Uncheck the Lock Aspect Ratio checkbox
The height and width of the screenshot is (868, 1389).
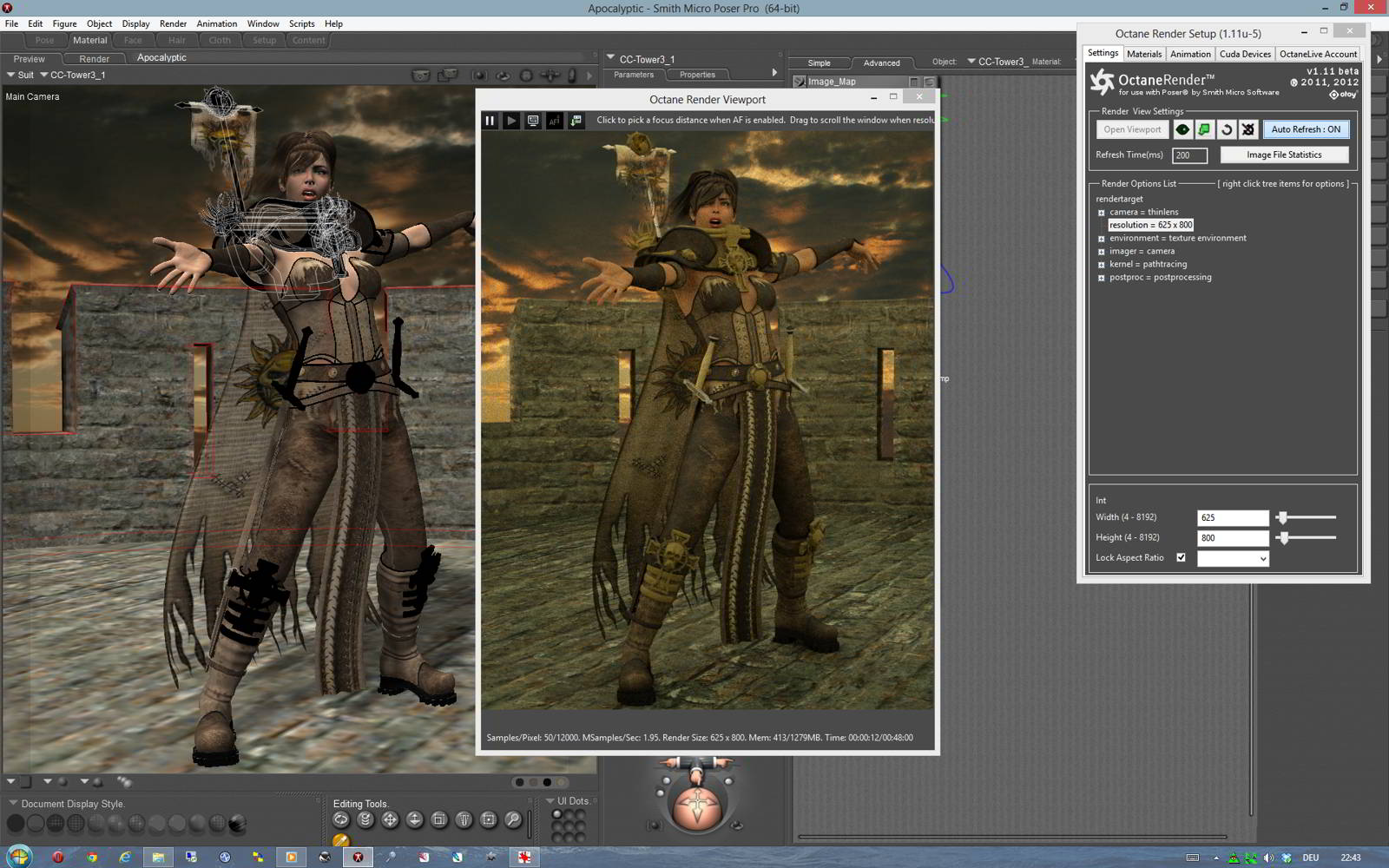pyautogui.click(x=1181, y=557)
